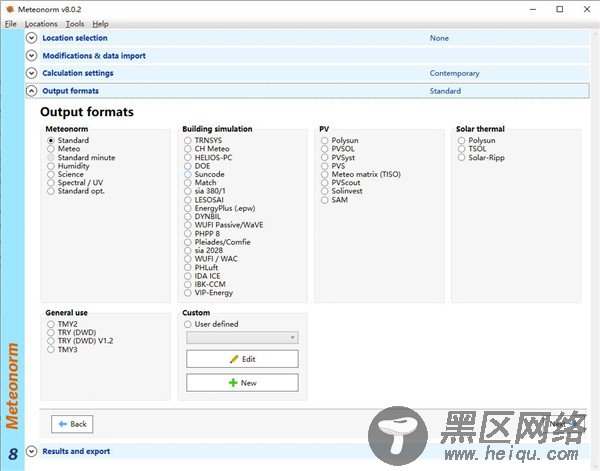
Task: Expand the Calculation settings chevron
Action: (x=31, y=73)
